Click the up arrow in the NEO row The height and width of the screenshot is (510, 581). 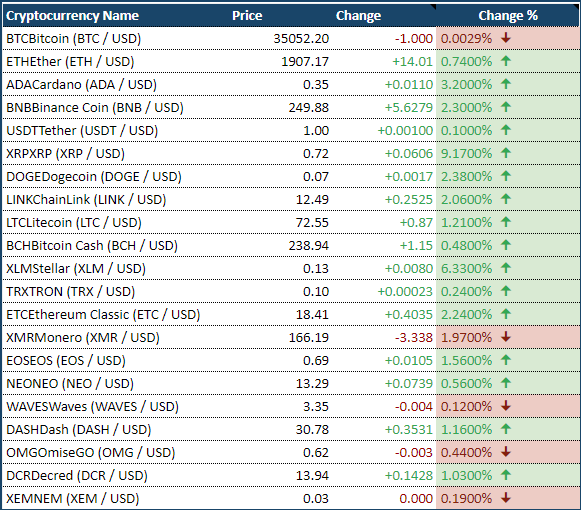click(x=506, y=382)
